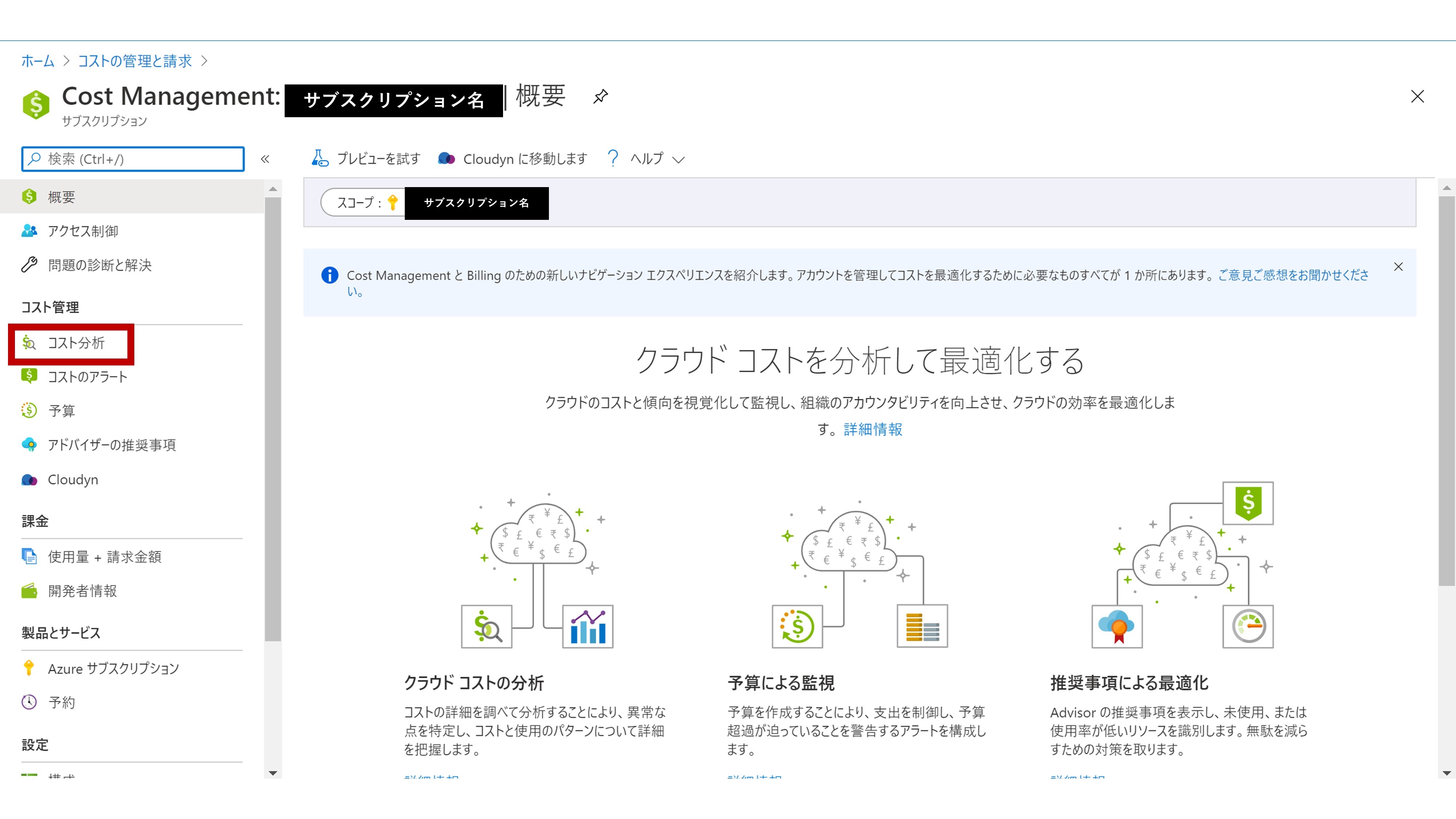Image resolution: width=1456 pixels, height=819 pixels.
Task: Open アドバイザーの推奨事項 icon
Action: [29, 445]
